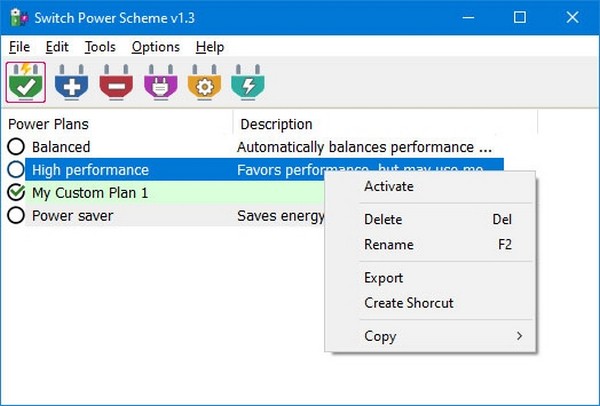Viewport: 600px width, 406px height.
Task: Choose Export from the context menu
Action: (384, 278)
